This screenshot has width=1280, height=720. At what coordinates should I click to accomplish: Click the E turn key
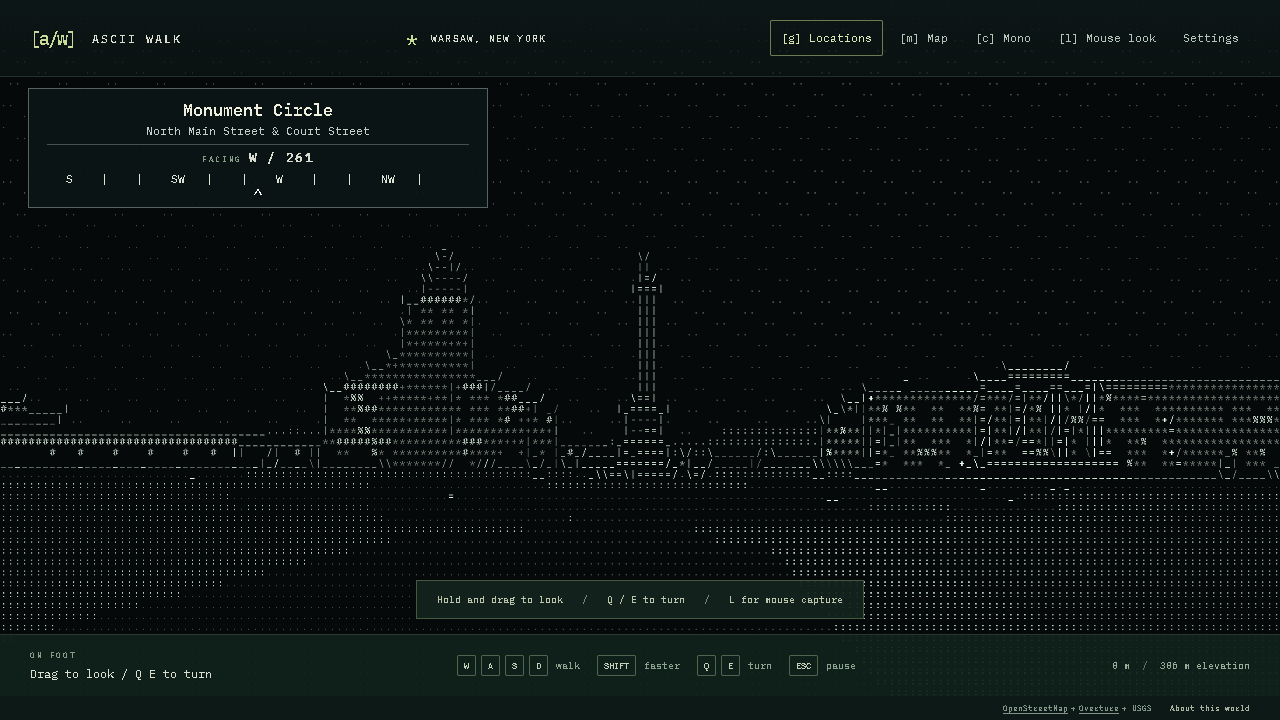pyautogui.click(x=730, y=666)
